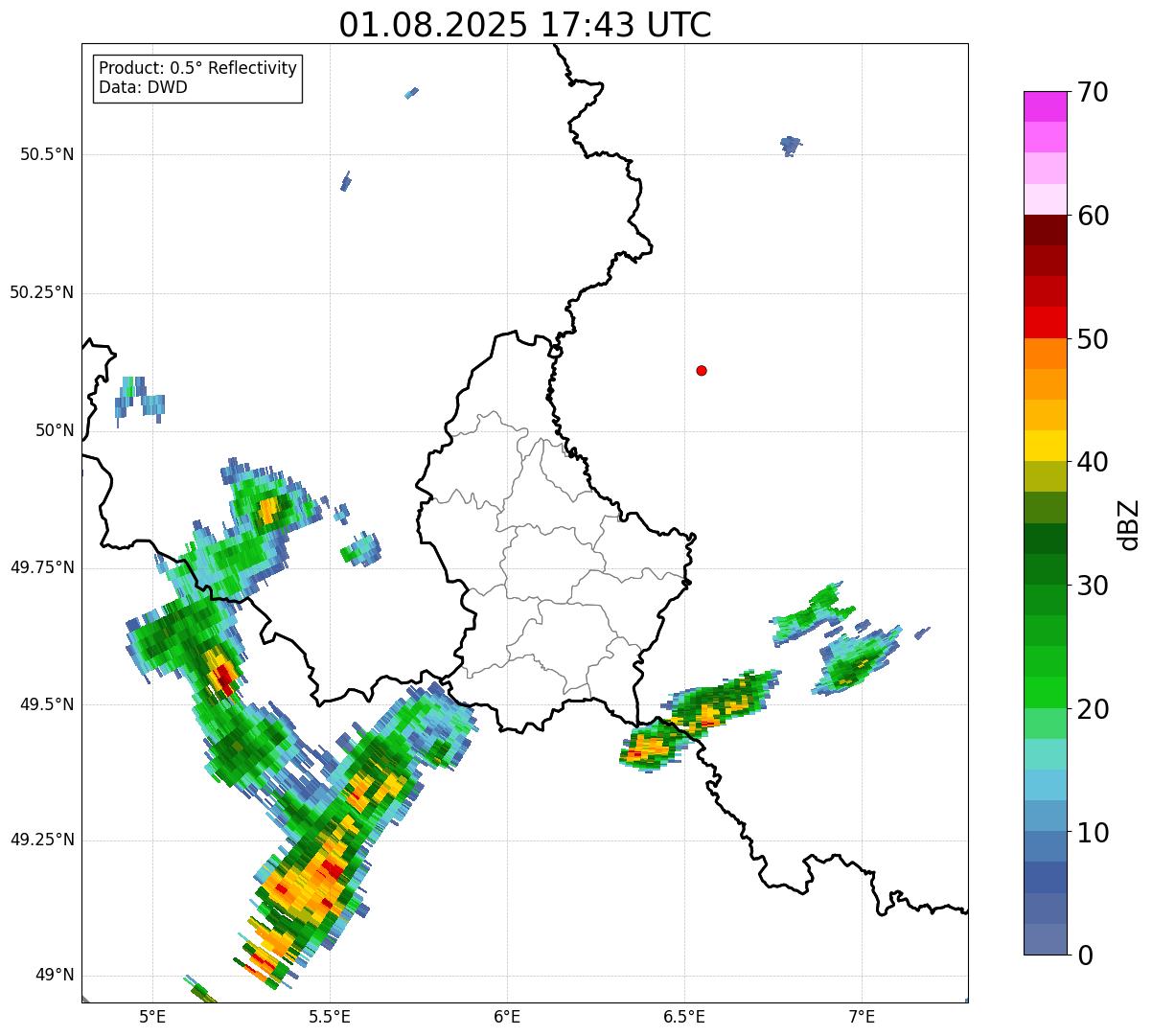Click the title '01.08.2025 17:43 UTC'

(525, 25)
